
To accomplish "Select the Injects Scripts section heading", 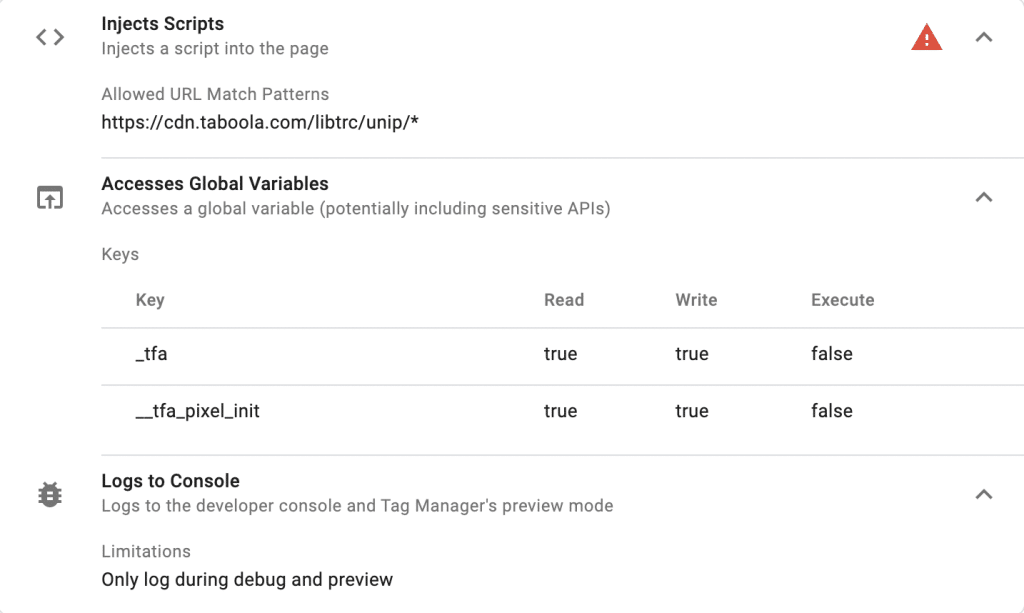I will click(163, 23).
